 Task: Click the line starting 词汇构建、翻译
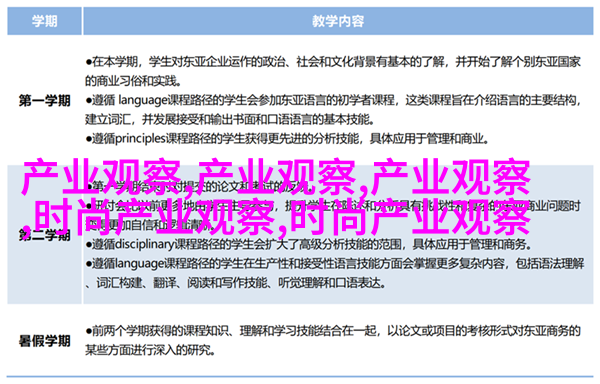click(235, 283)
